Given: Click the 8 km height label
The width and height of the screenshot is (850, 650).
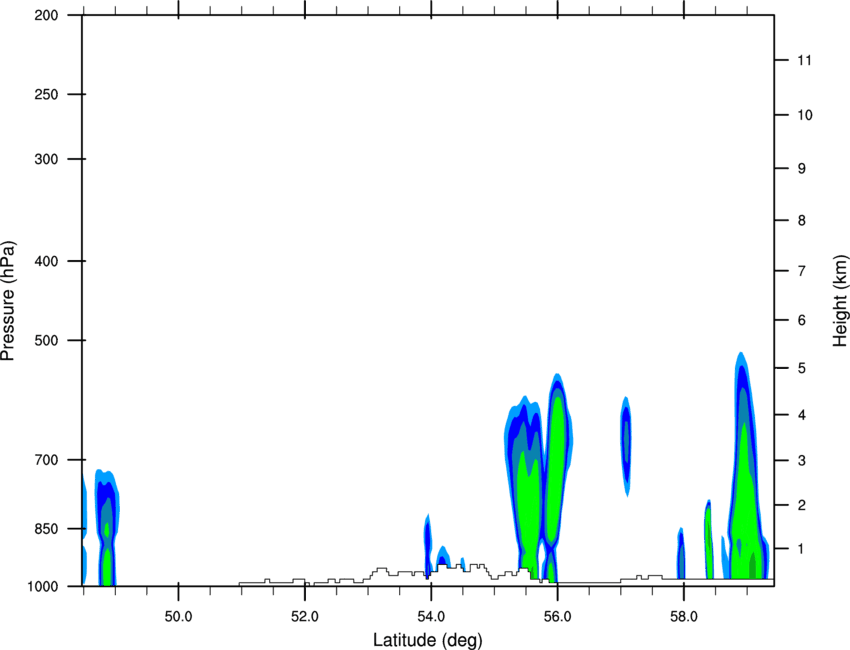Looking at the screenshot, I should [802, 221].
